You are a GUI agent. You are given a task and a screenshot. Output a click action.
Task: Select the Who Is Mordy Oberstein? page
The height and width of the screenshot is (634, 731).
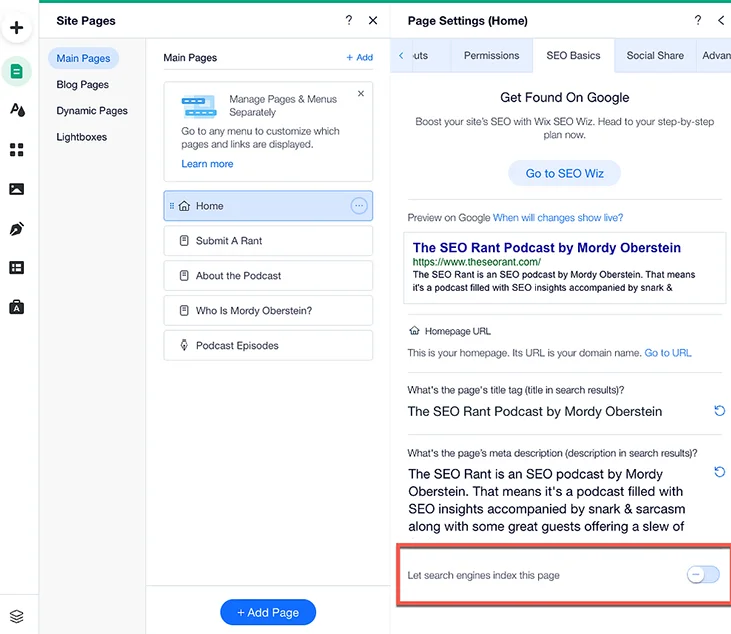tap(268, 310)
